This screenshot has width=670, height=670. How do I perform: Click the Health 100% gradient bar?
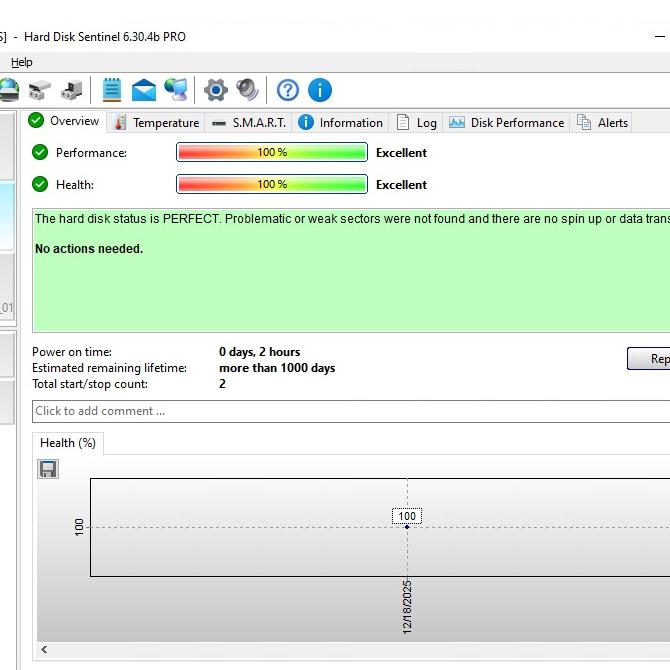271,185
